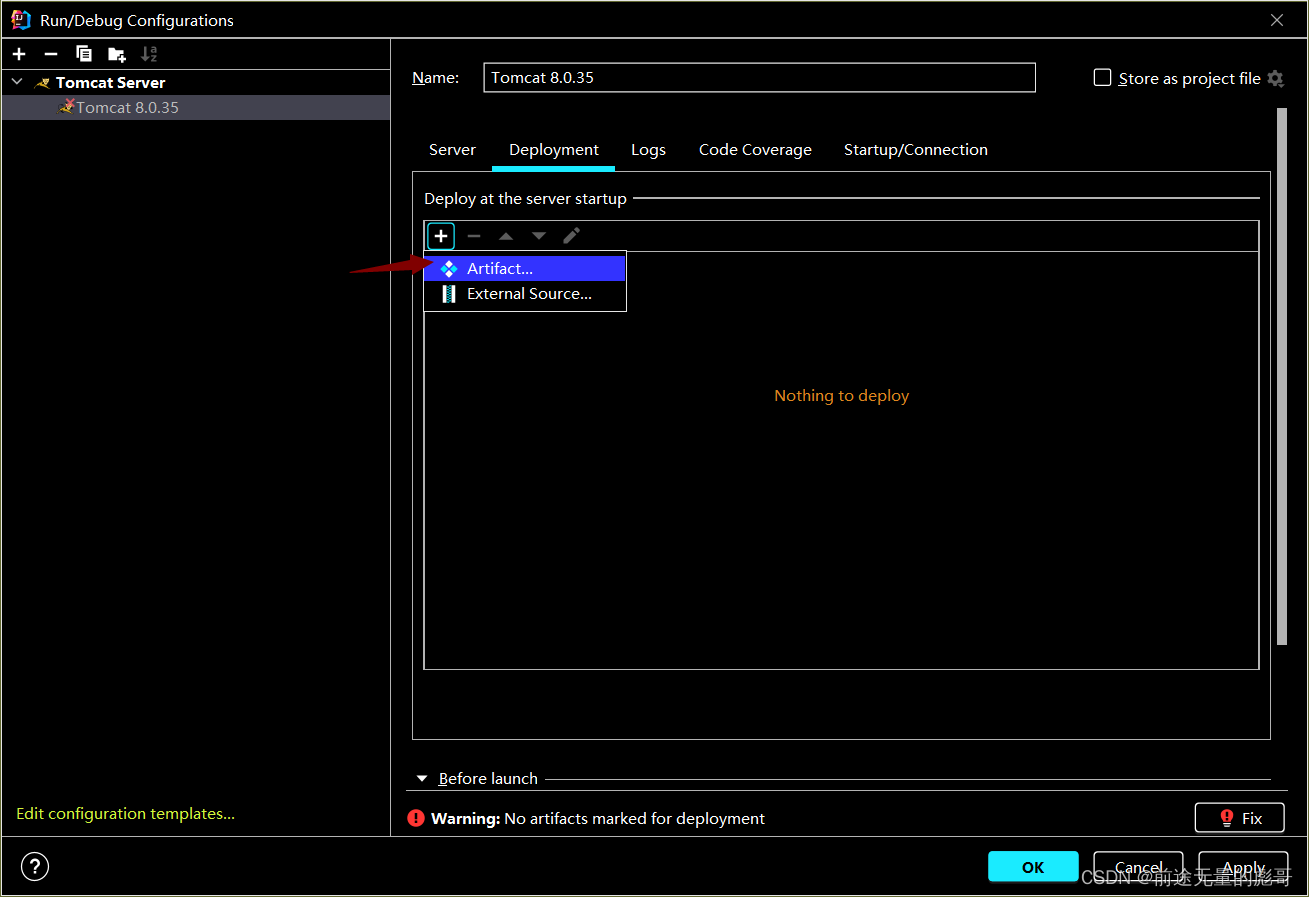Go to the Startup/Connection tab
This screenshot has width=1309, height=897.
click(916, 150)
